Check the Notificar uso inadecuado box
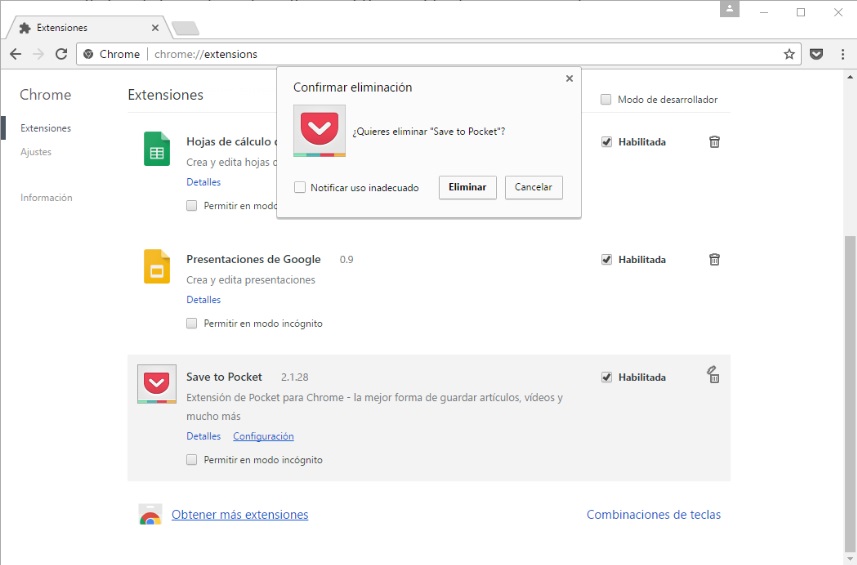 (x=300, y=187)
